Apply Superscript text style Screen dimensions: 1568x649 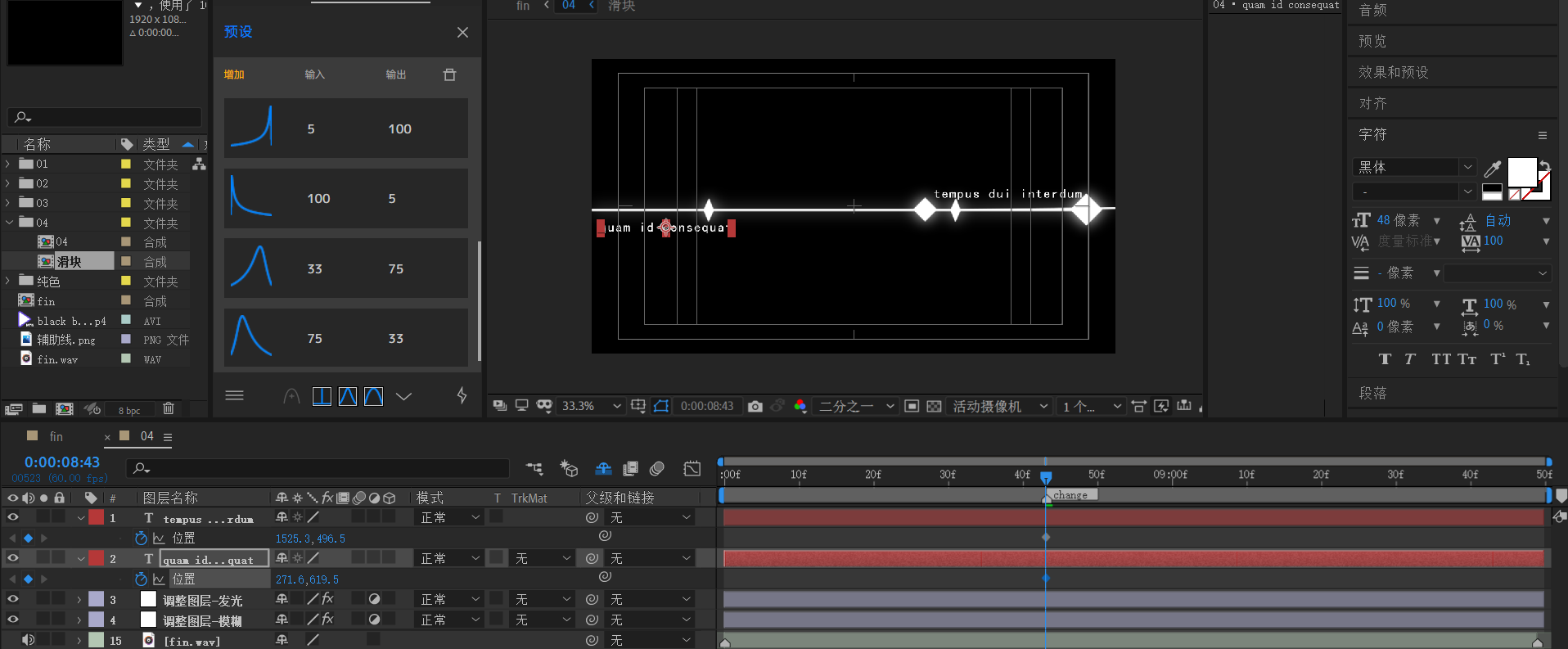pyautogui.click(x=1498, y=358)
